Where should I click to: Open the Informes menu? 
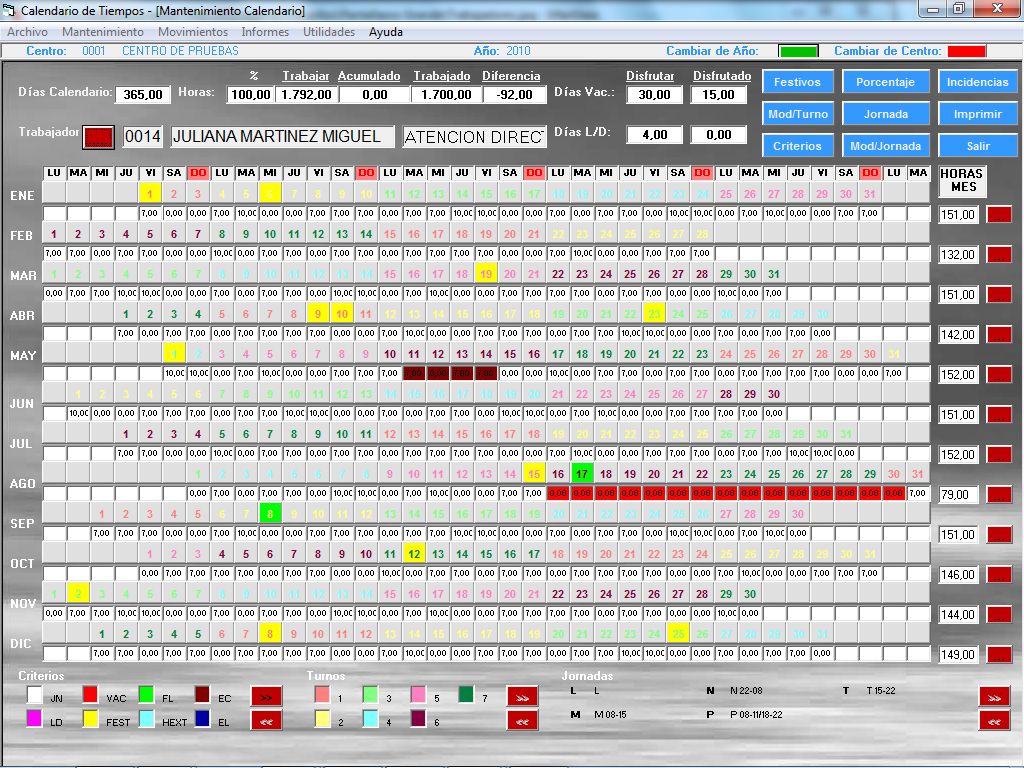[x=265, y=32]
